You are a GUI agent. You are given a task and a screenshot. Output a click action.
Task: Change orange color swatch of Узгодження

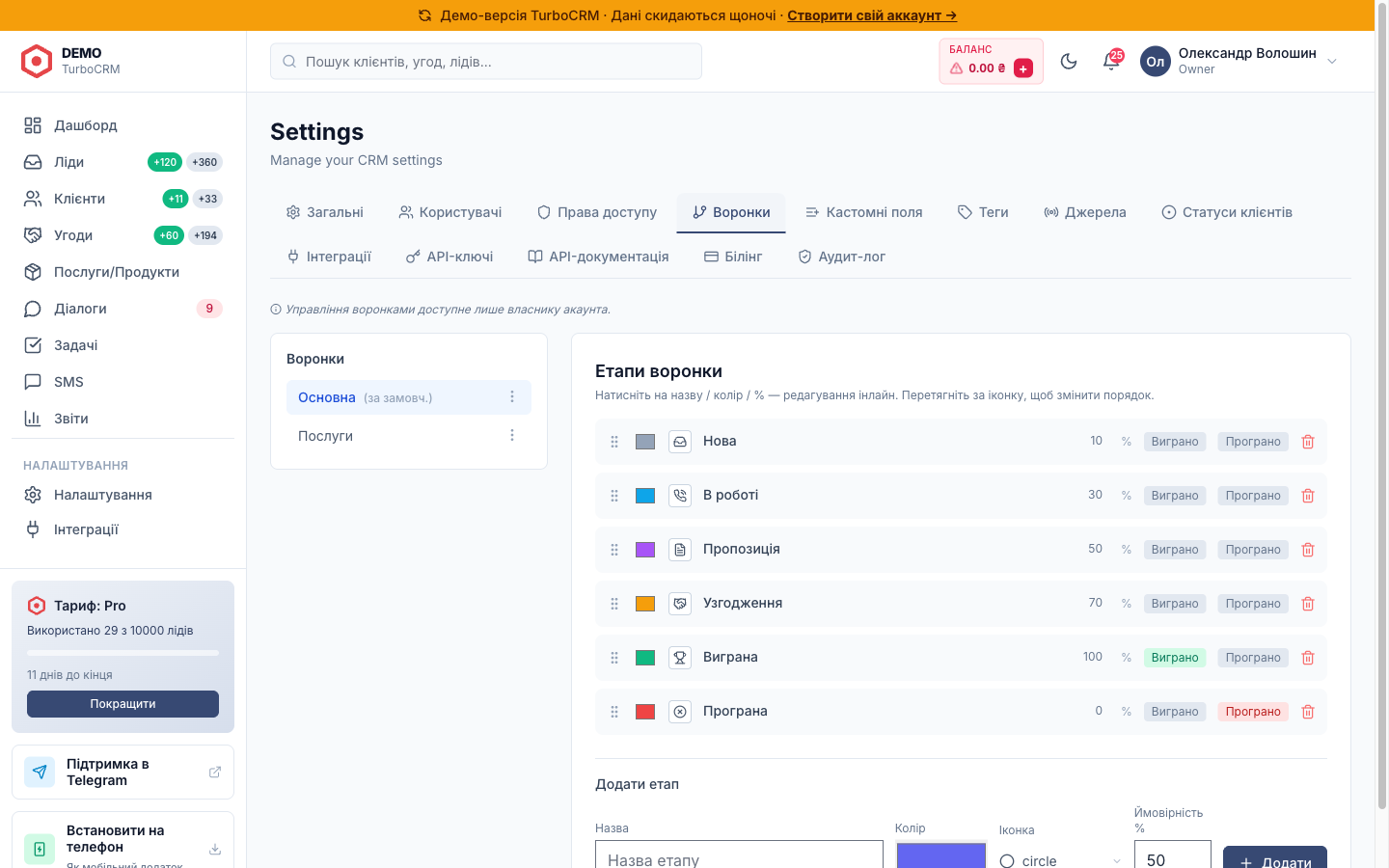click(645, 604)
